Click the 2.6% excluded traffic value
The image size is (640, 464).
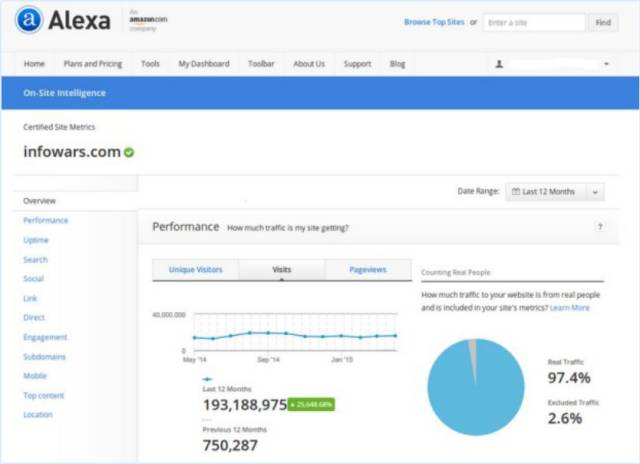(565, 418)
